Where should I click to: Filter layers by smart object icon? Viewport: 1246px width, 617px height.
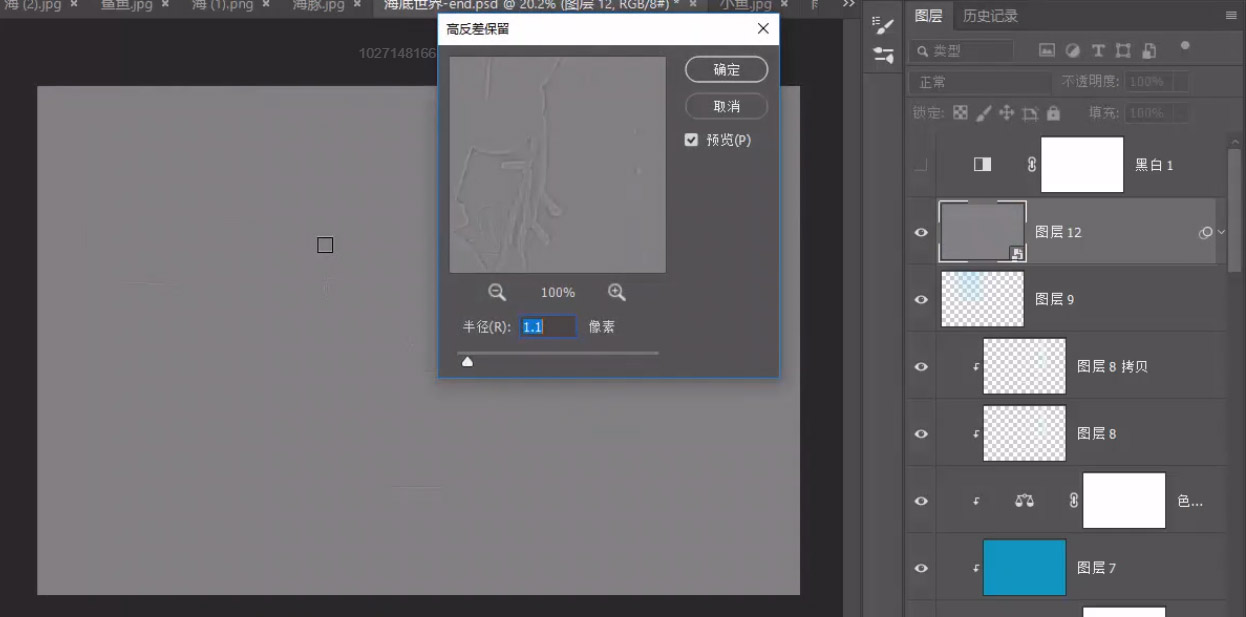(x=1149, y=50)
